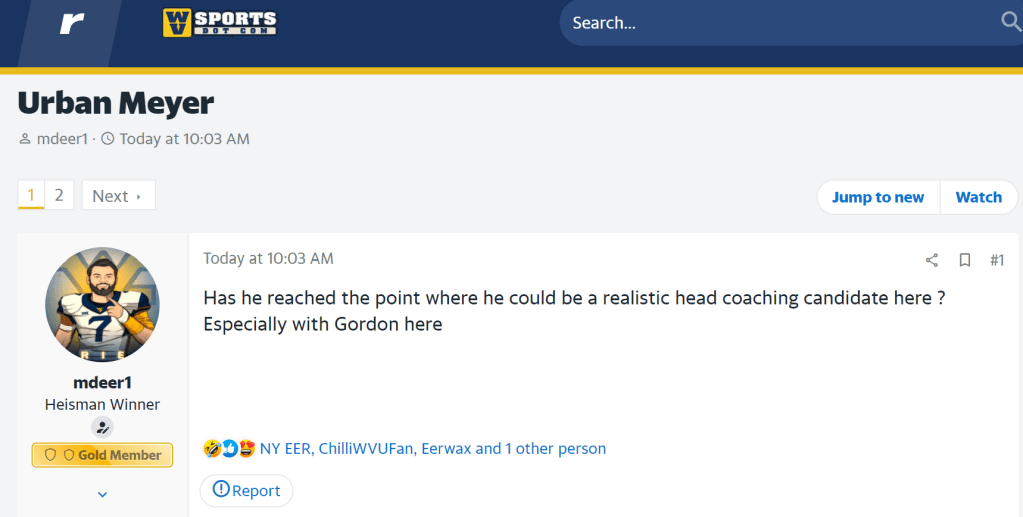Go to page 2 of thread
Image resolution: width=1023 pixels, height=517 pixels.
pyautogui.click(x=59, y=195)
